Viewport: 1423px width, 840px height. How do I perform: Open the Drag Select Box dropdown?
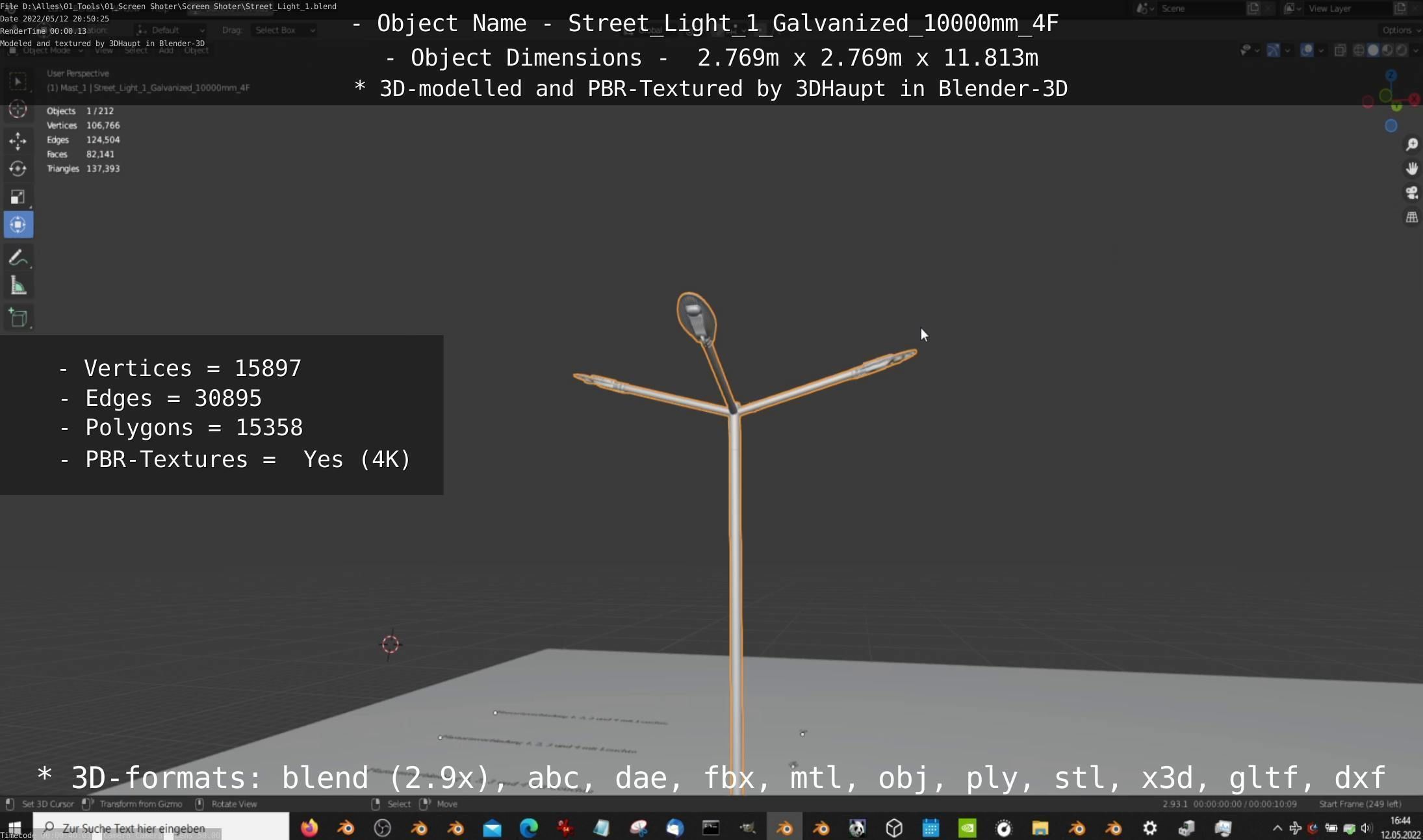[284, 30]
